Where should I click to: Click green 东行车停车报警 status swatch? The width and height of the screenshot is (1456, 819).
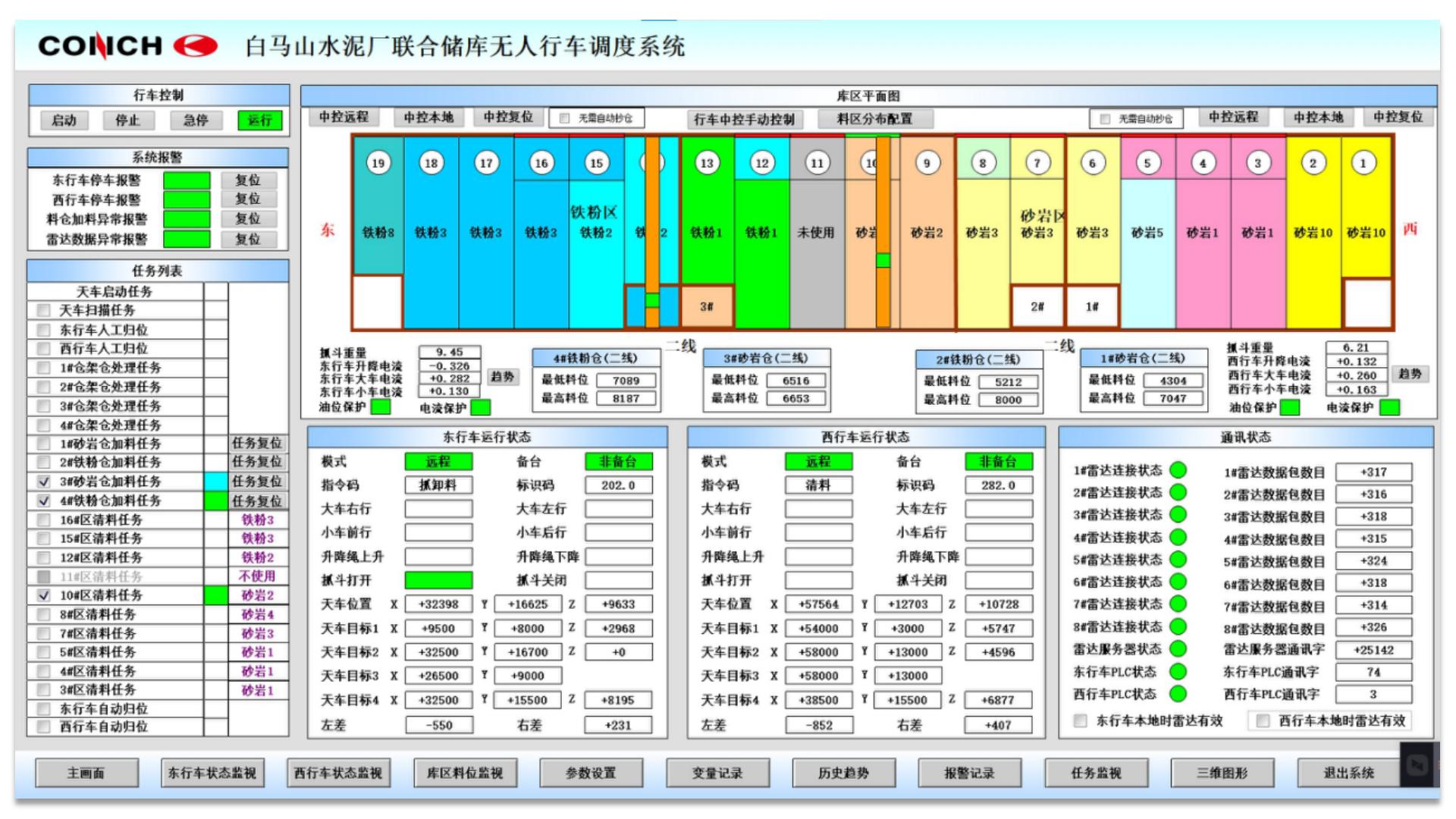click(187, 180)
